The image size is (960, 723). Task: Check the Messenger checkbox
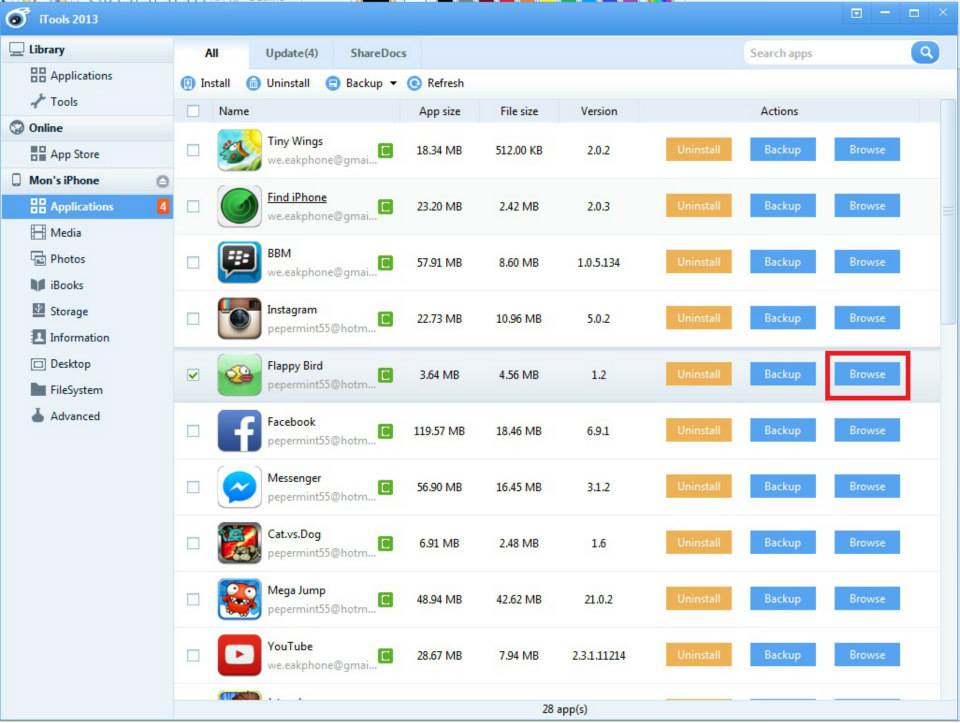tap(193, 487)
